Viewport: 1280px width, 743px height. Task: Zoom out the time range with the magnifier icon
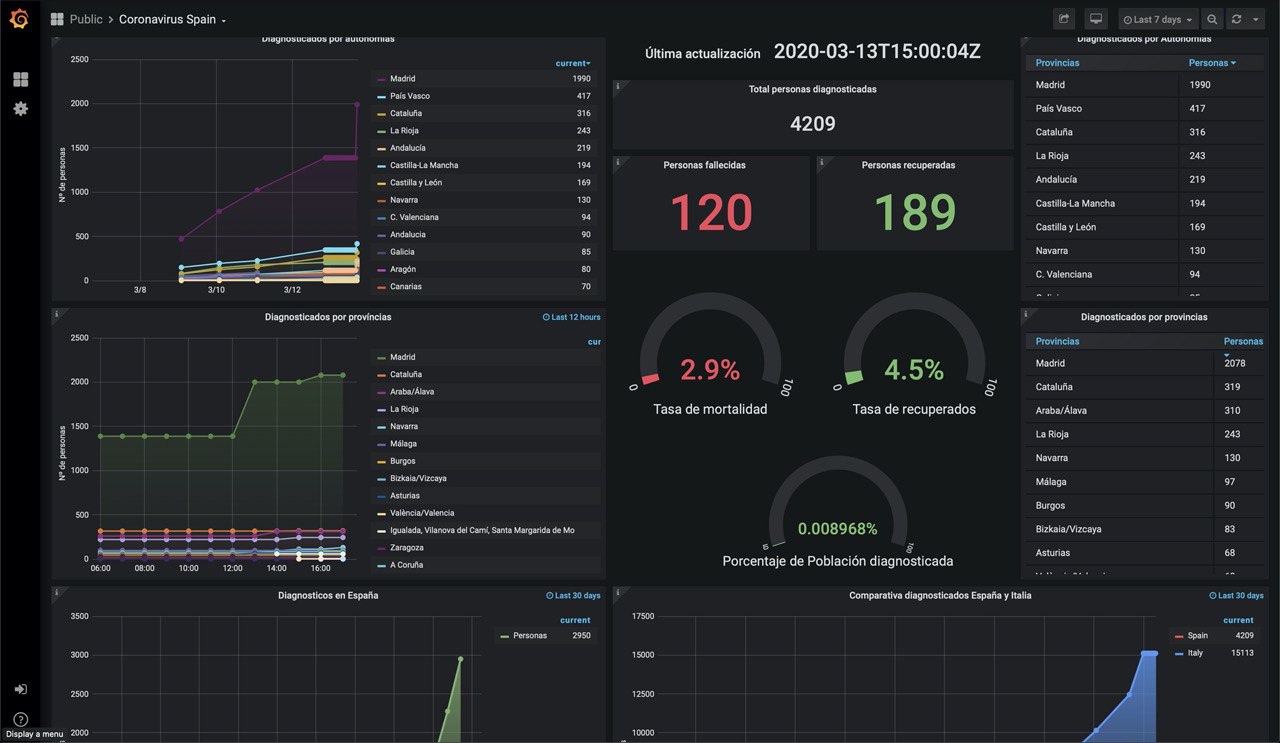click(x=1212, y=19)
